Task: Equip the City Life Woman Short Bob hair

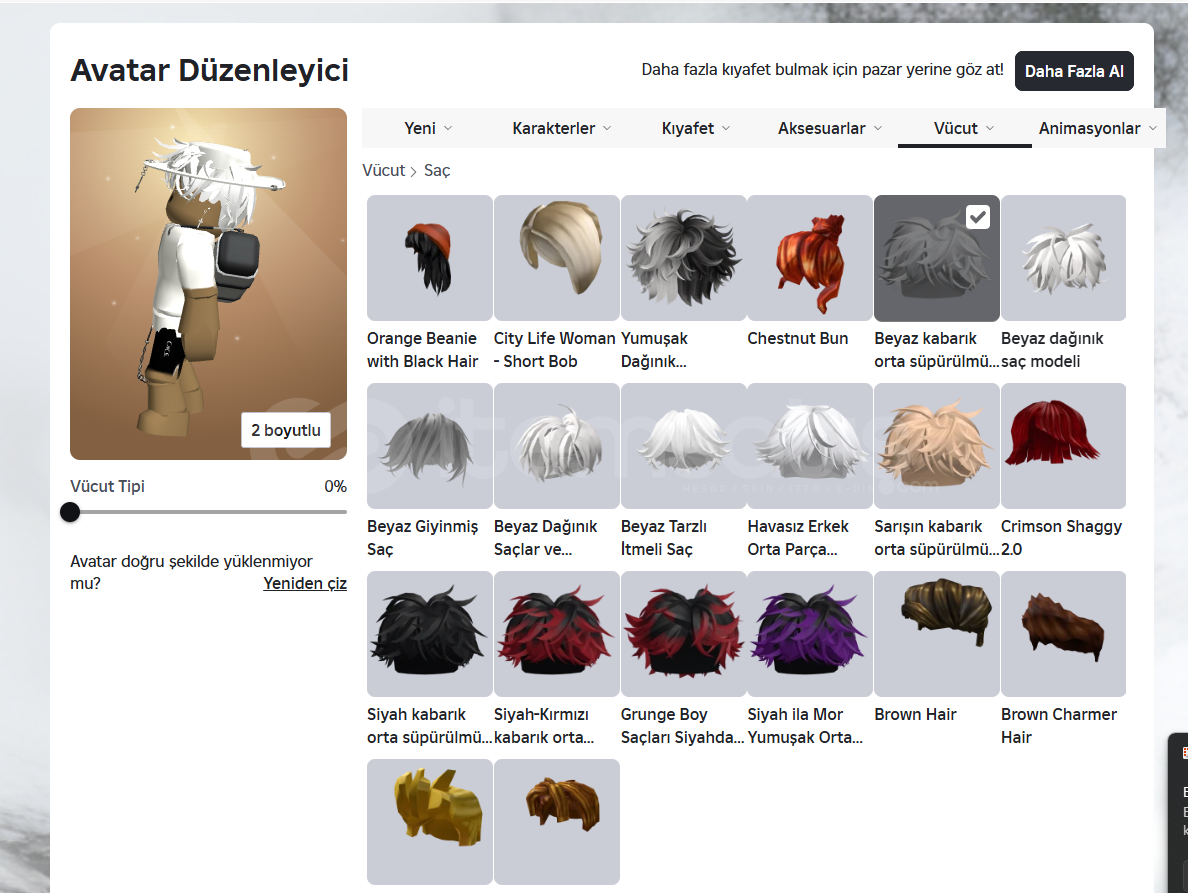Action: [x=556, y=258]
